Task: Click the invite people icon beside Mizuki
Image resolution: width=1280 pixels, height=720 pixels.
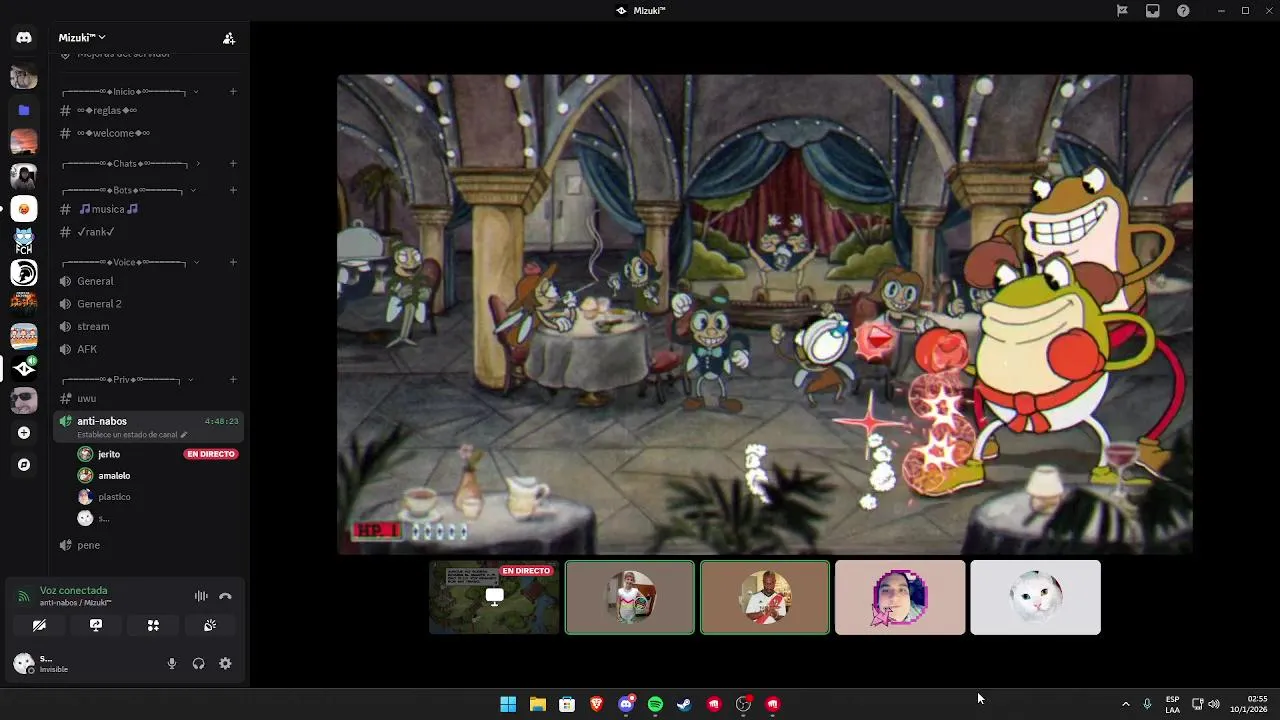Action: pyautogui.click(x=229, y=38)
